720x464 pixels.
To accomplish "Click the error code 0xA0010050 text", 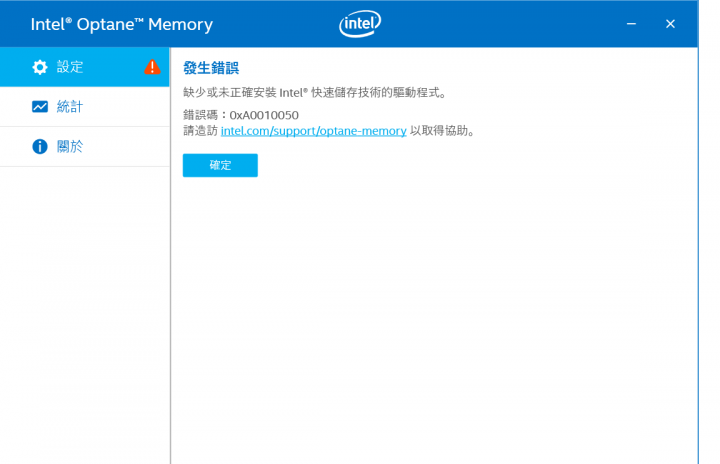I will pos(264,115).
